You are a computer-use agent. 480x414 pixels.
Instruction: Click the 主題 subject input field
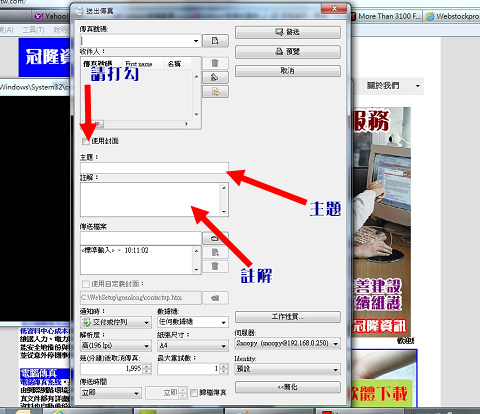pos(154,168)
